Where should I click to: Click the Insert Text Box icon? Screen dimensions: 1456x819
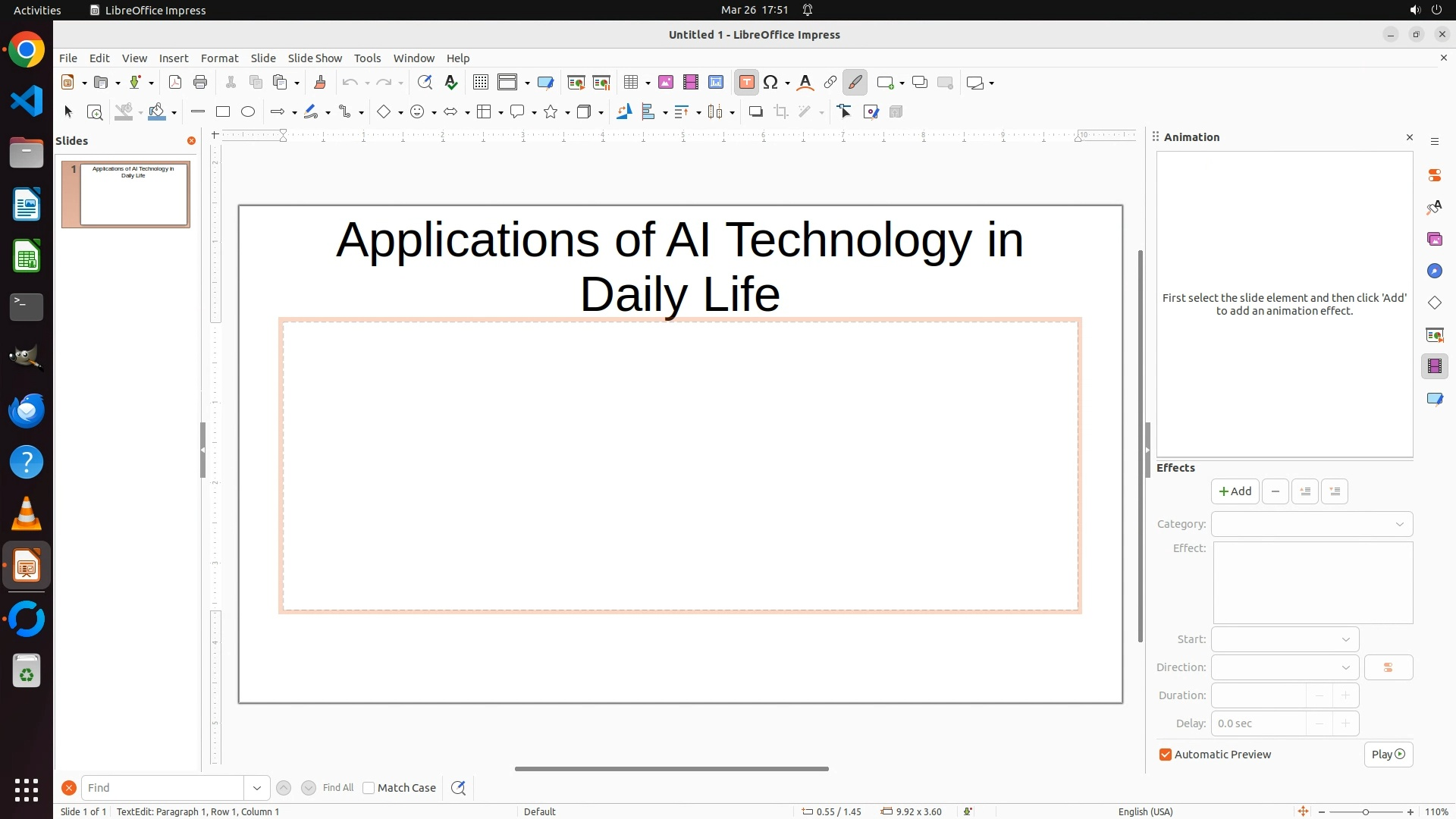(746, 83)
